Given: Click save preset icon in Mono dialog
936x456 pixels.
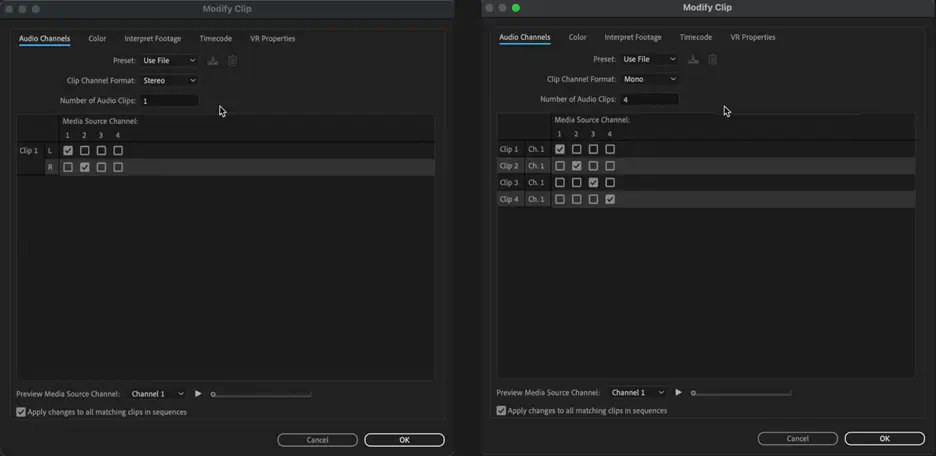Looking at the screenshot, I should click(x=693, y=60).
